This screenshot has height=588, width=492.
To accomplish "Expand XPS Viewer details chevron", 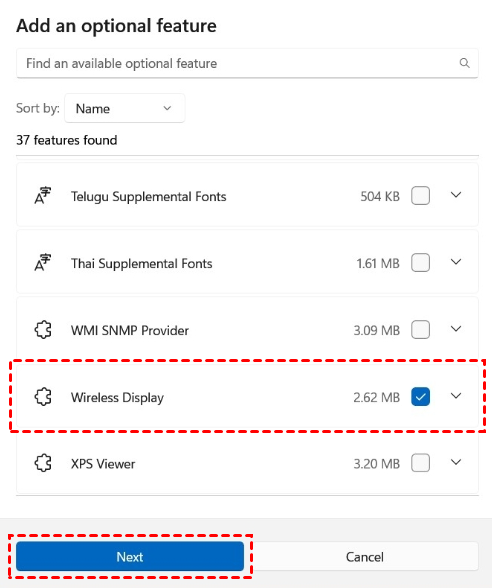I will point(456,462).
